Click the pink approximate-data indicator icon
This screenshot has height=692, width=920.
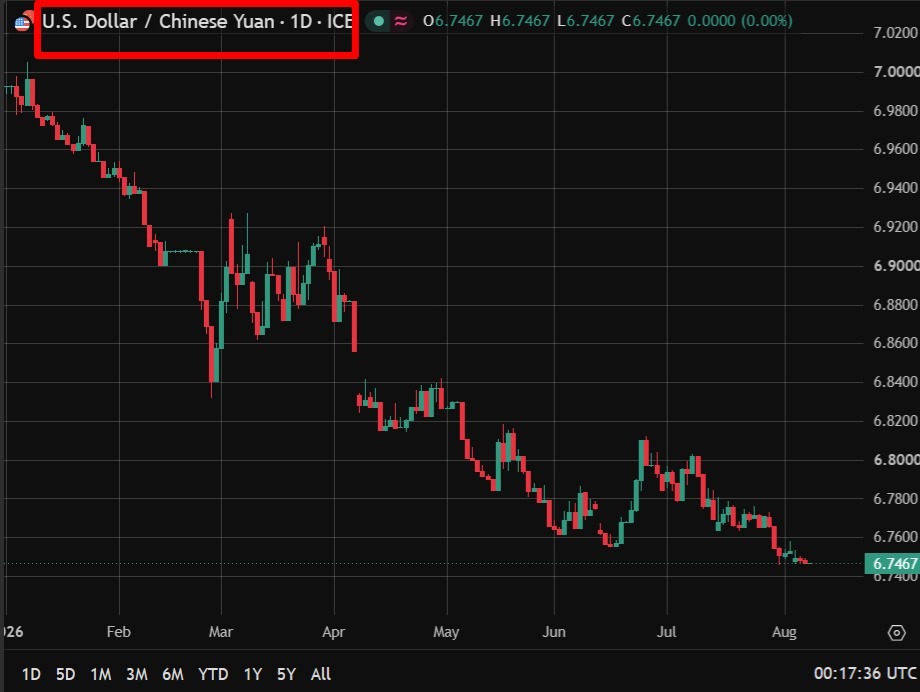[401, 21]
